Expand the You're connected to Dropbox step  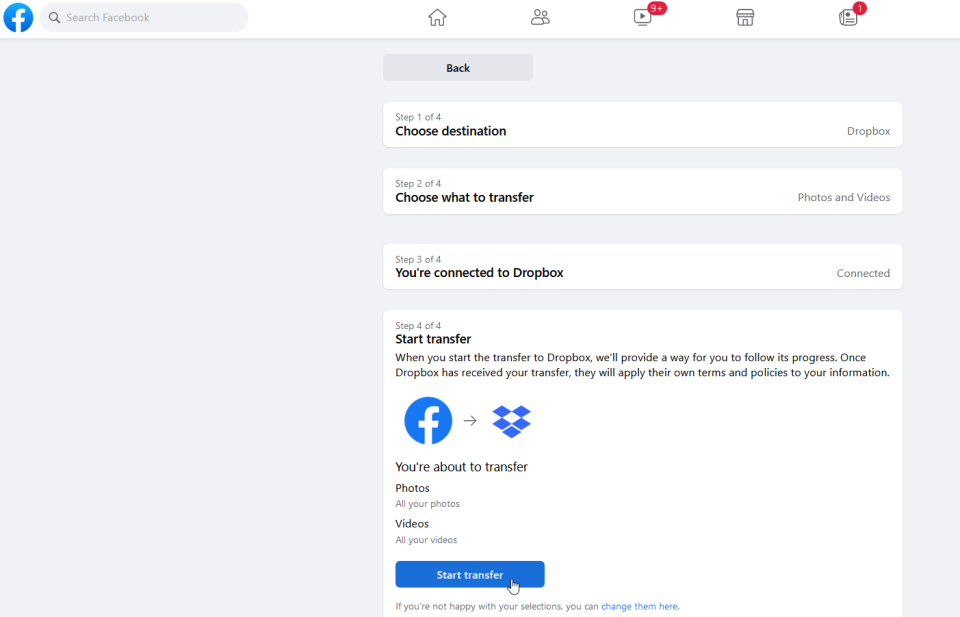point(642,267)
